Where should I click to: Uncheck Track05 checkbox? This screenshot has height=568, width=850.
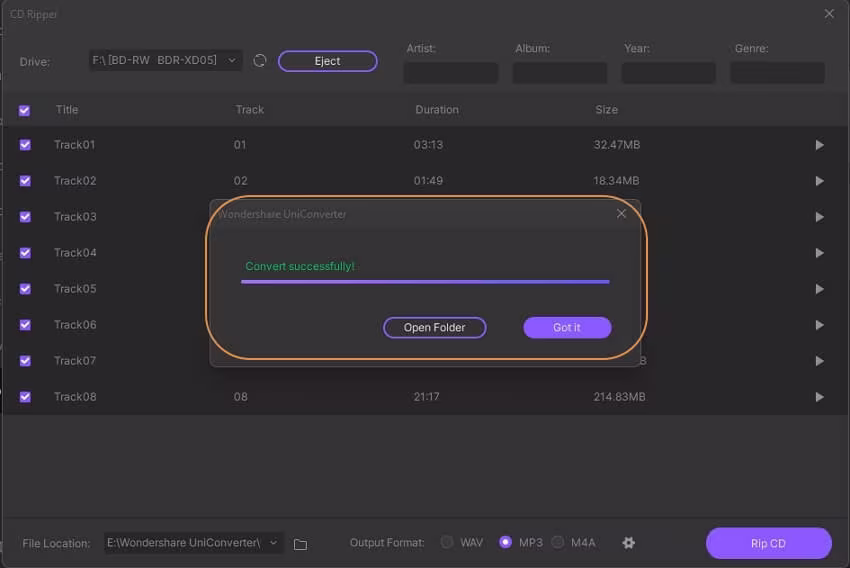click(x=25, y=289)
